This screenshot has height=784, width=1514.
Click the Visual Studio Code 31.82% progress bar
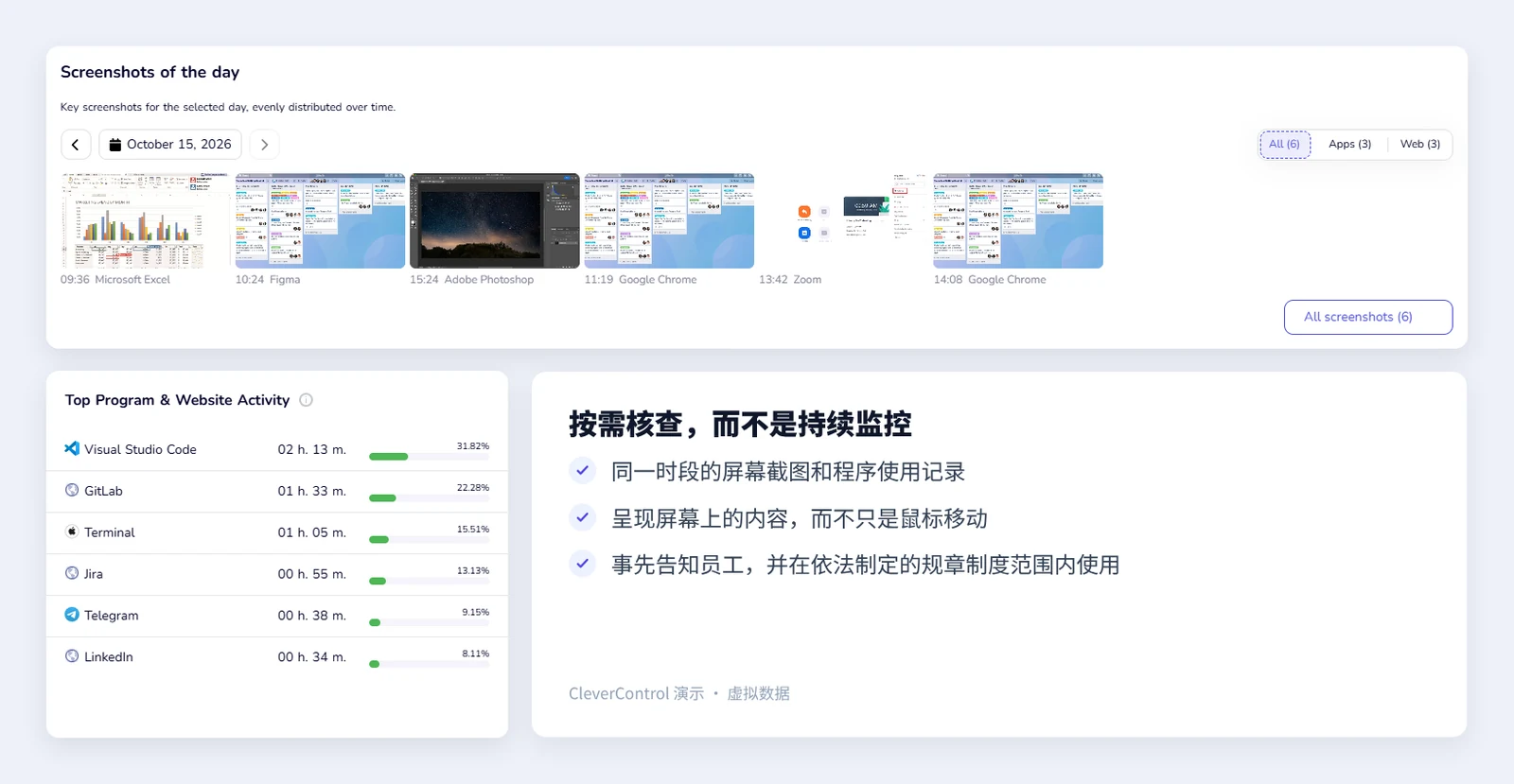[429, 457]
